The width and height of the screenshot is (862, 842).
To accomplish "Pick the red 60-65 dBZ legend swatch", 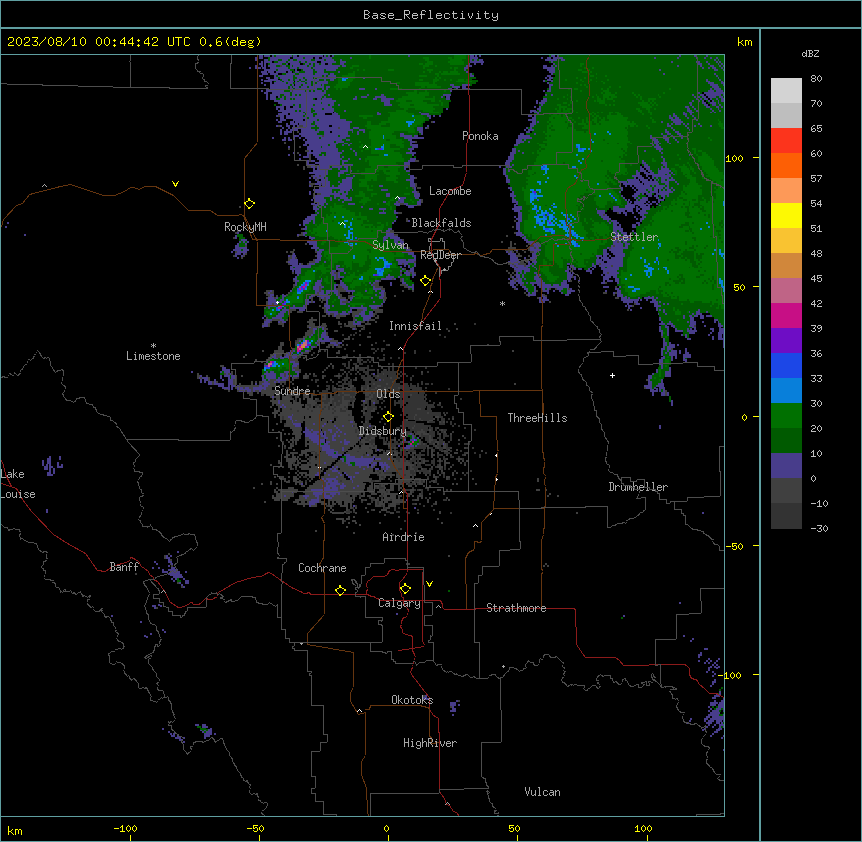I will point(786,141).
